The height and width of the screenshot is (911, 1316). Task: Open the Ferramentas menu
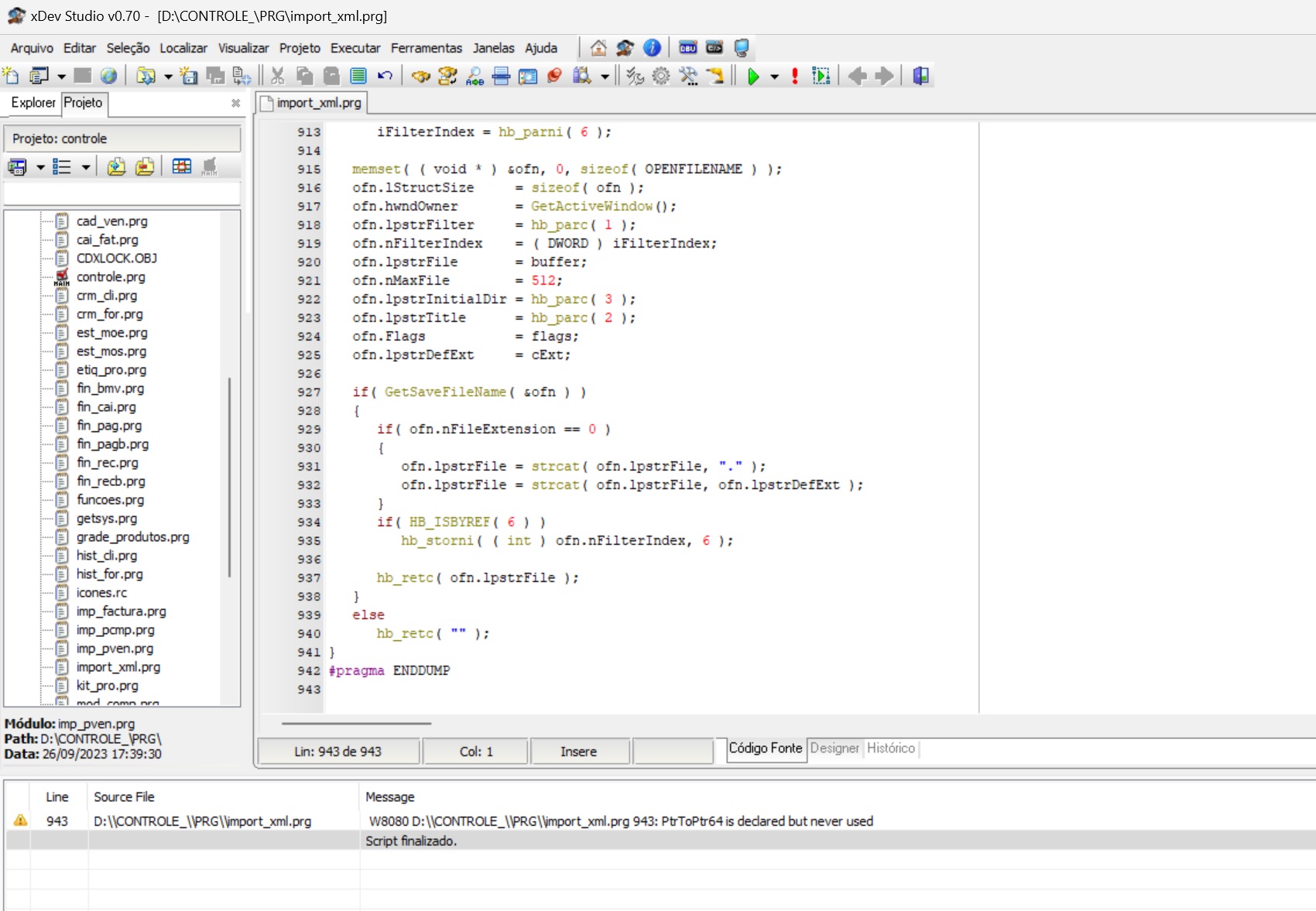(426, 48)
